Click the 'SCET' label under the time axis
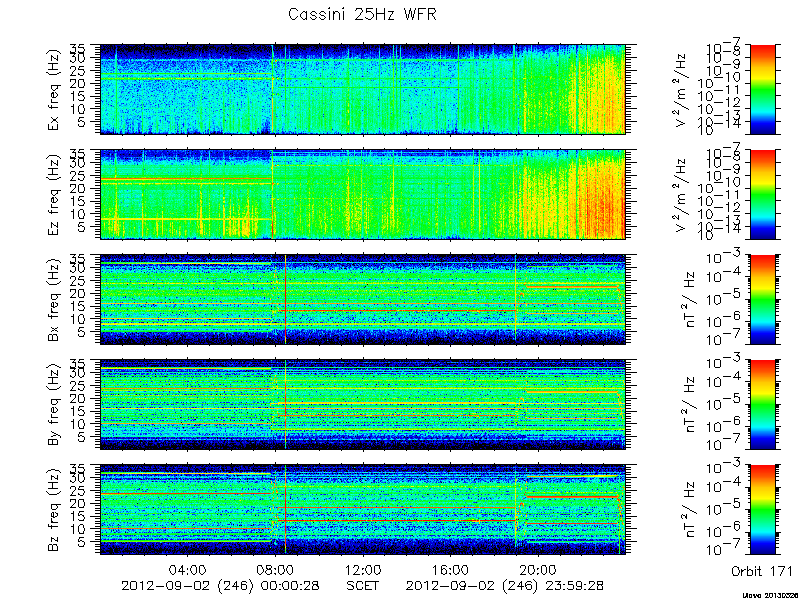The width and height of the screenshot is (800, 600). (x=362, y=586)
